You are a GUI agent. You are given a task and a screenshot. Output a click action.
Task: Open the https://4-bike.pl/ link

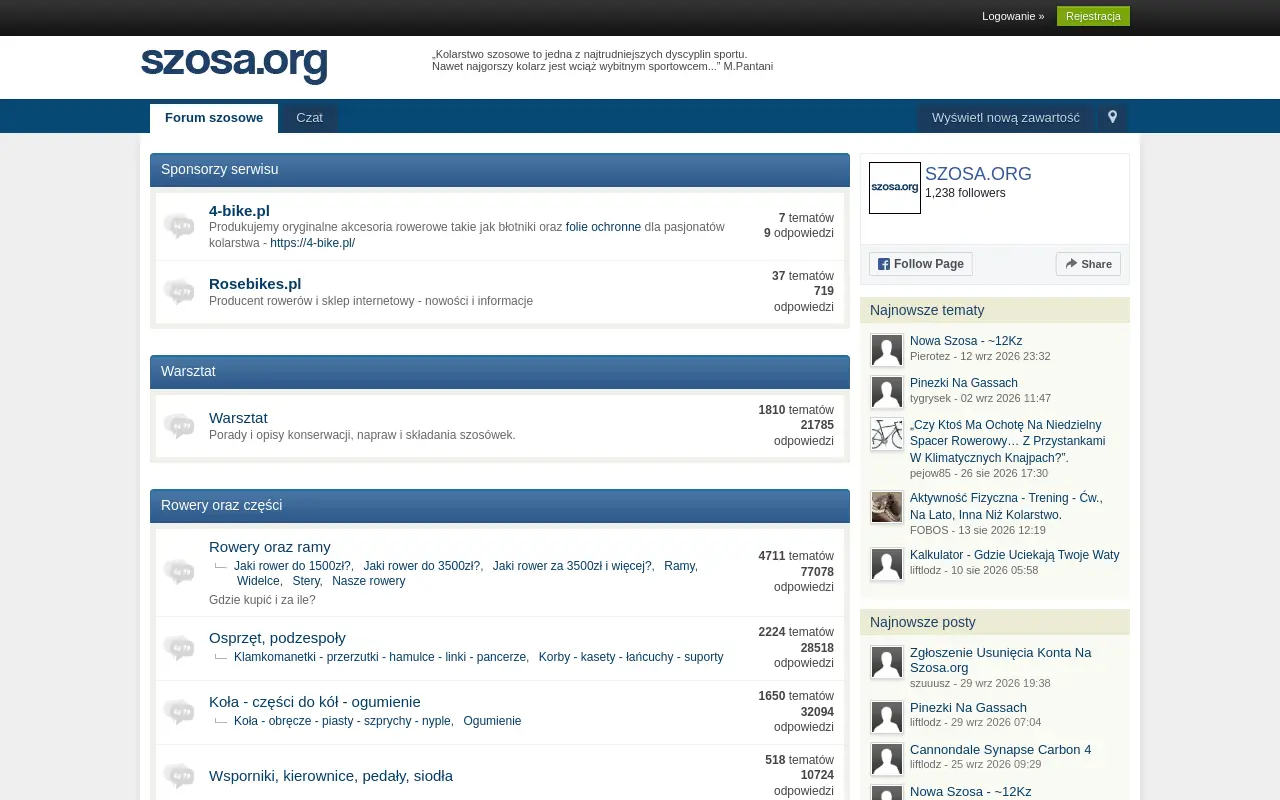tap(312, 243)
